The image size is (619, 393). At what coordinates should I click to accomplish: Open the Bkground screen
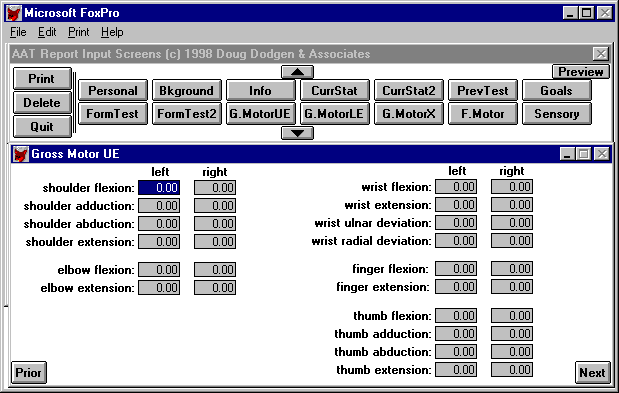[187, 90]
